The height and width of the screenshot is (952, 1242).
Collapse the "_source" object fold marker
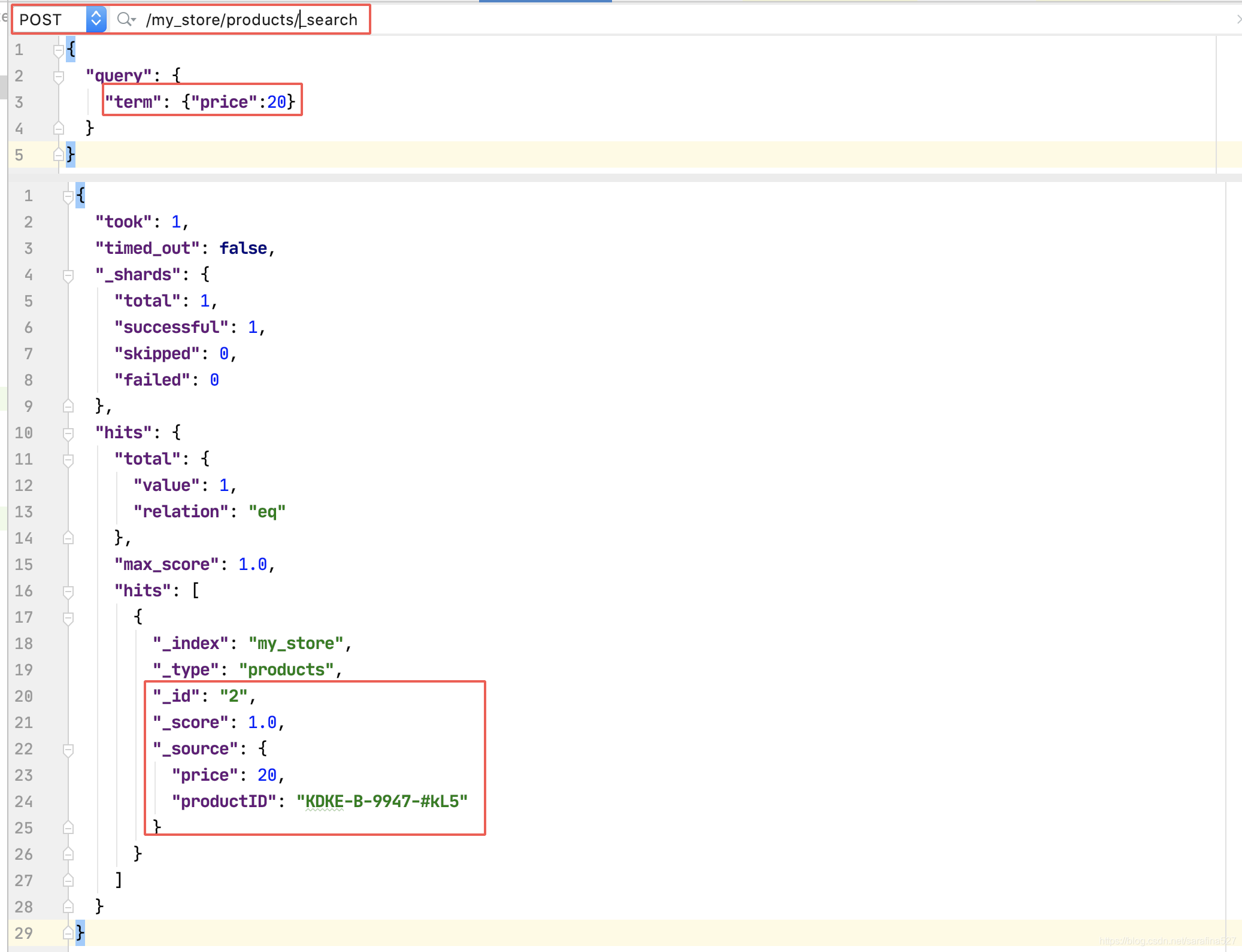coord(68,749)
